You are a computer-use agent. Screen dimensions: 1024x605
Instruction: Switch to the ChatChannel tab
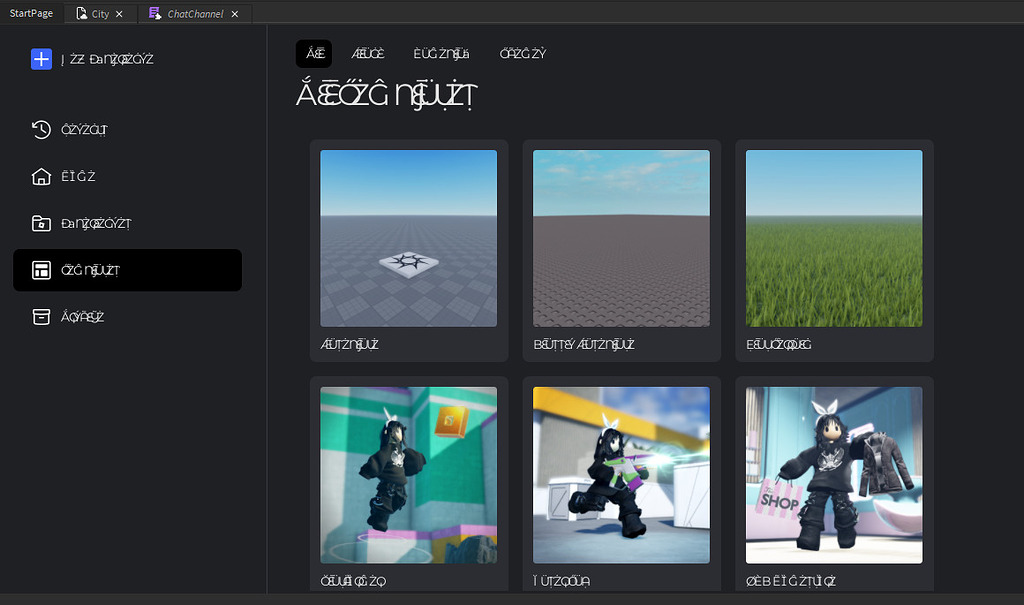[x=195, y=13]
